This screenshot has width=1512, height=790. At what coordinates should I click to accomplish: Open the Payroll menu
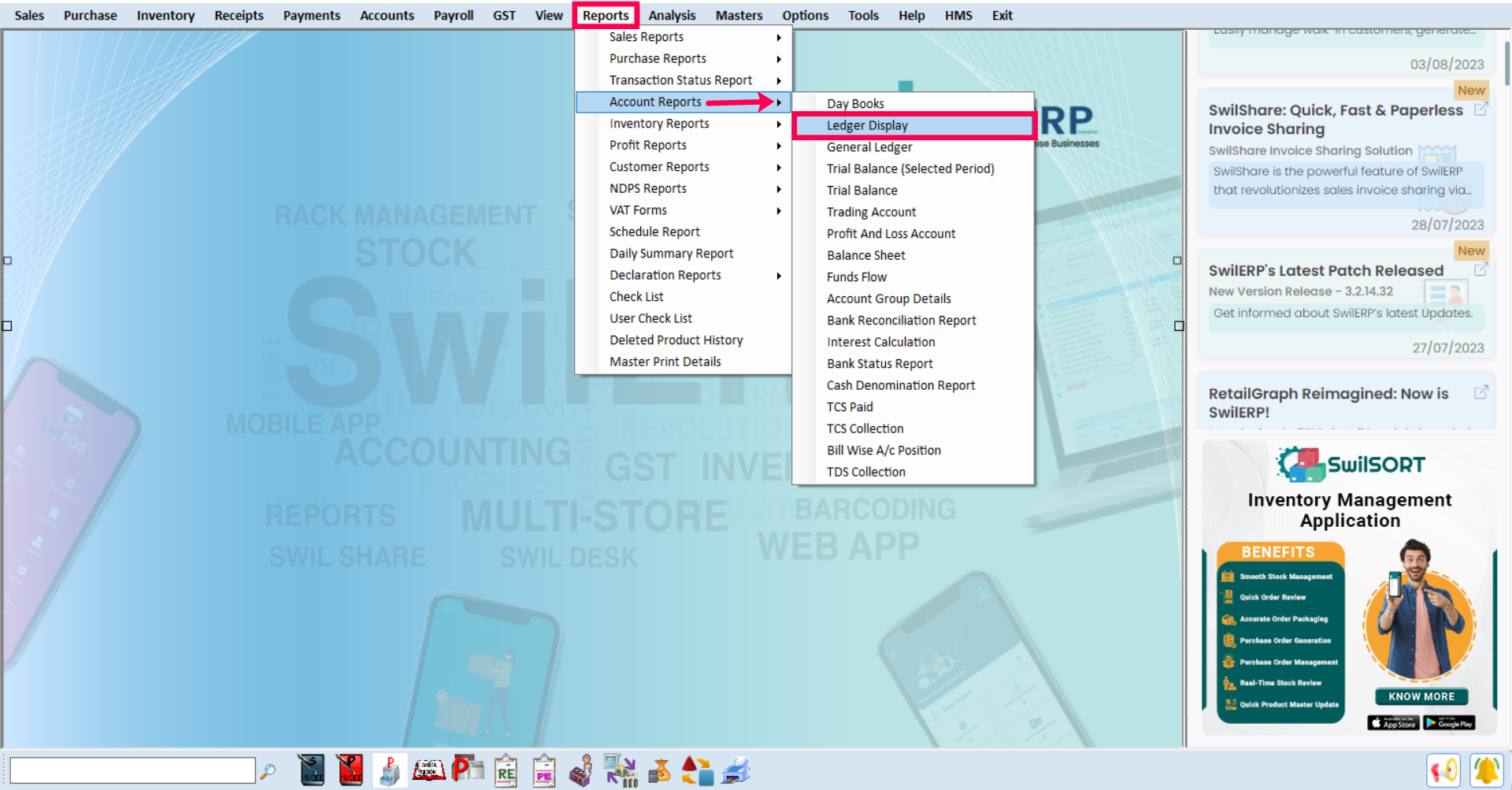tap(454, 15)
